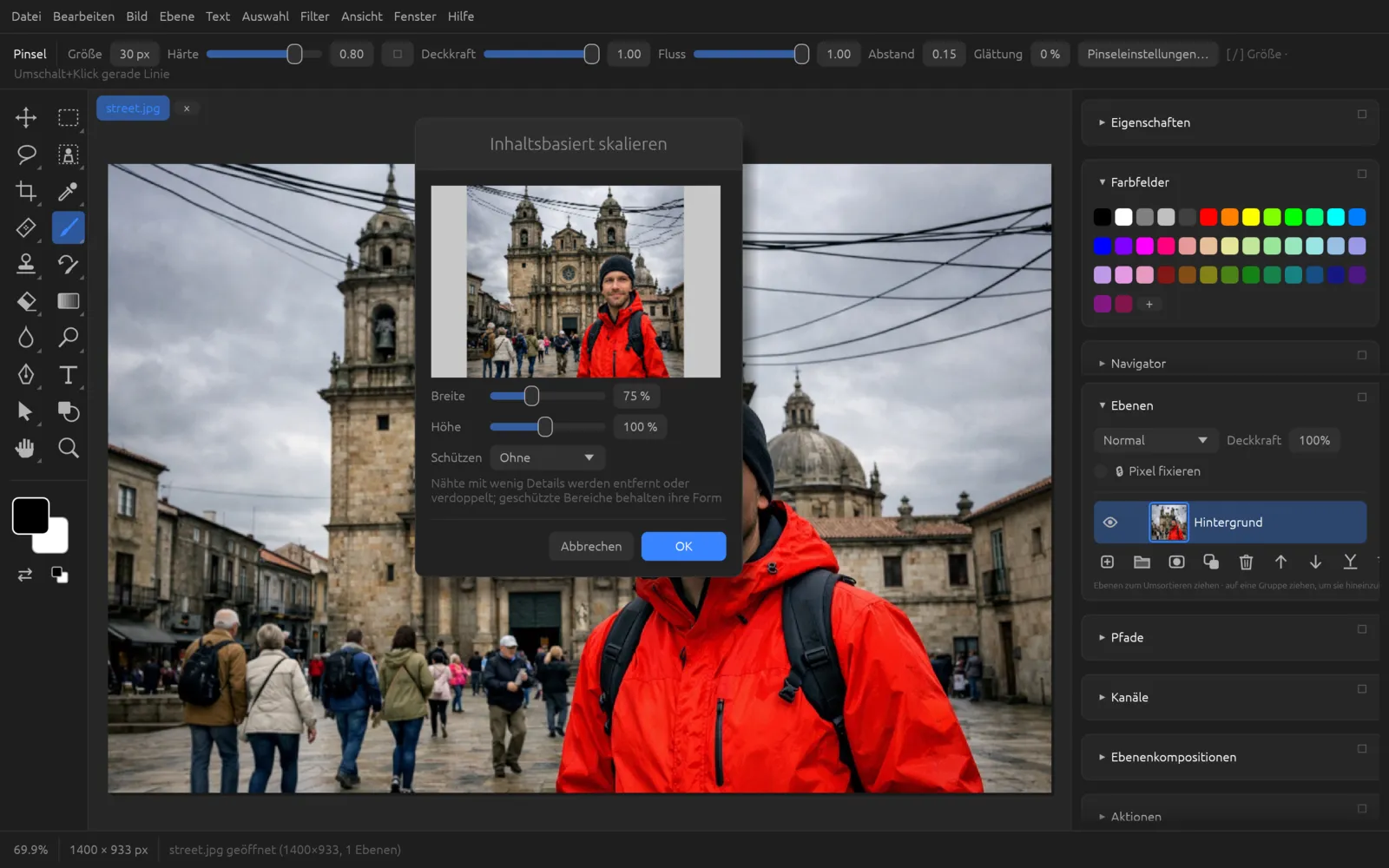
Task: Hide the Hintergrund layer visibility
Action: pyautogui.click(x=1109, y=523)
